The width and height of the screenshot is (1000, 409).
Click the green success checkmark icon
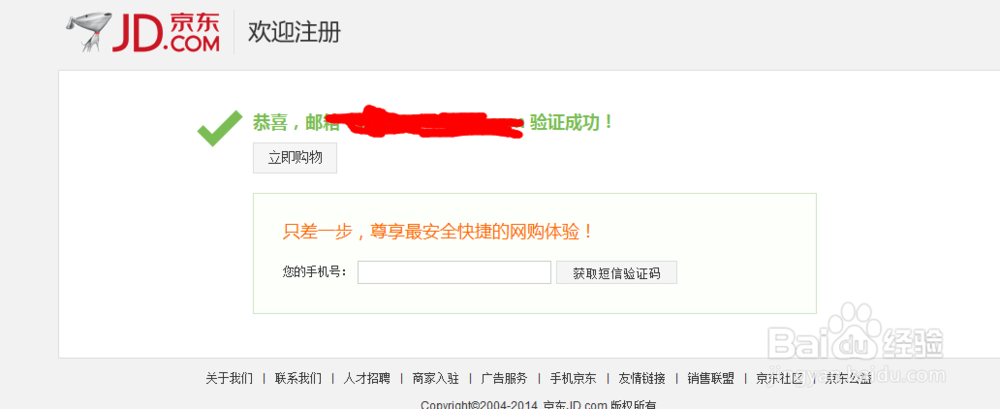pyautogui.click(x=219, y=128)
